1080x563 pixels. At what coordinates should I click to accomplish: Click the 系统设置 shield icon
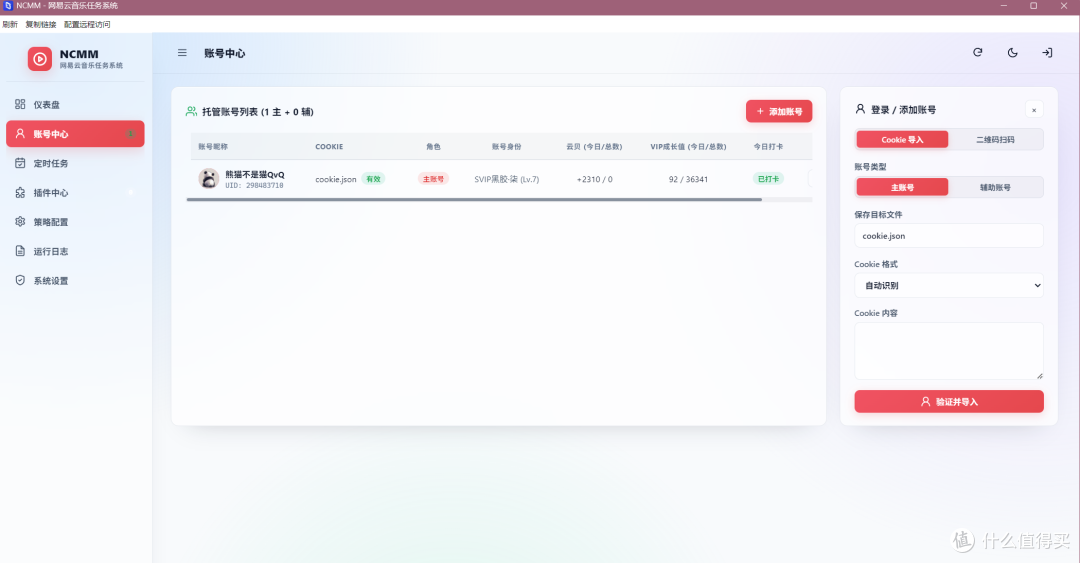point(20,280)
